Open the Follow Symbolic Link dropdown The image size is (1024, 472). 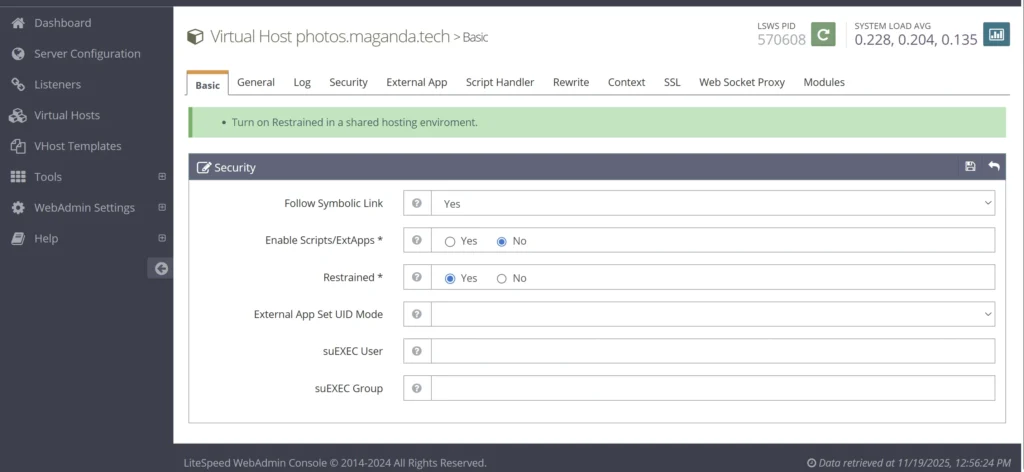click(712, 203)
